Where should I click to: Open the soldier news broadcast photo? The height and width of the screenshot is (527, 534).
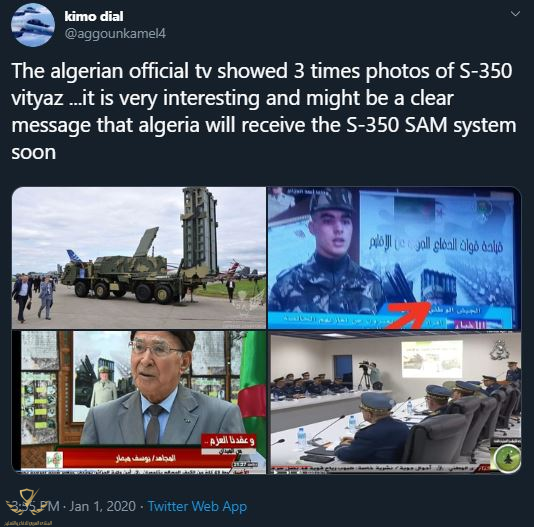point(394,258)
